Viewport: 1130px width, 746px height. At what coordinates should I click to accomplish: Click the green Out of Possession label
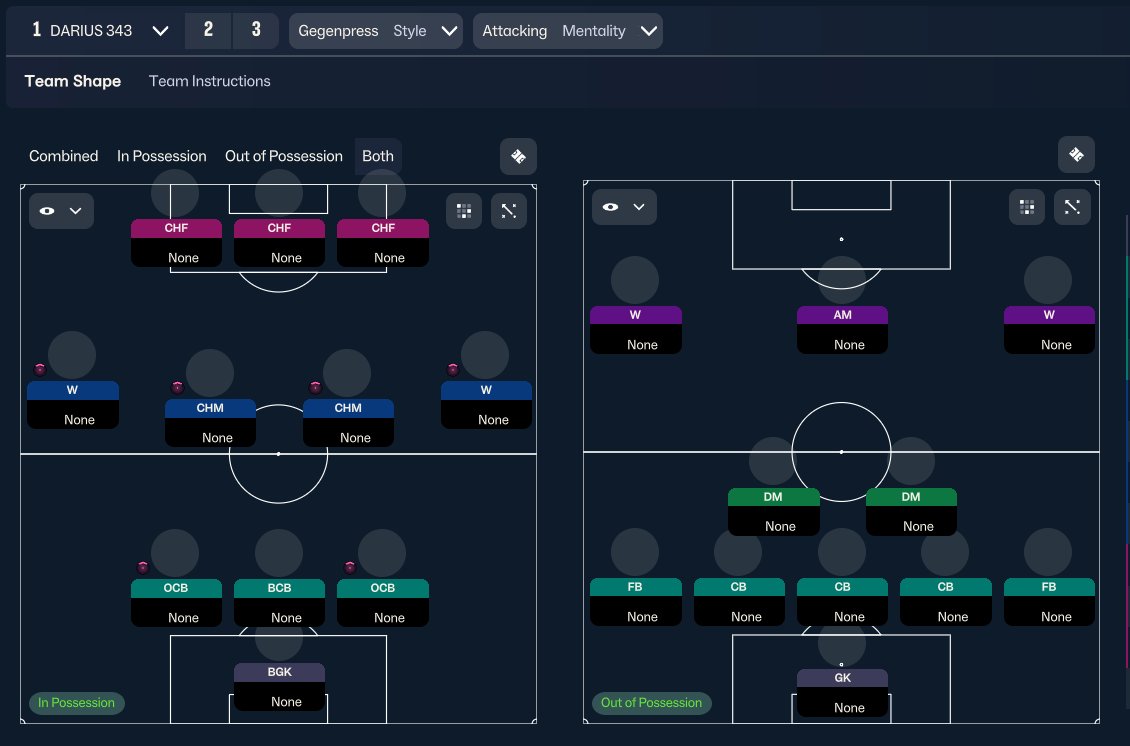tap(651, 703)
